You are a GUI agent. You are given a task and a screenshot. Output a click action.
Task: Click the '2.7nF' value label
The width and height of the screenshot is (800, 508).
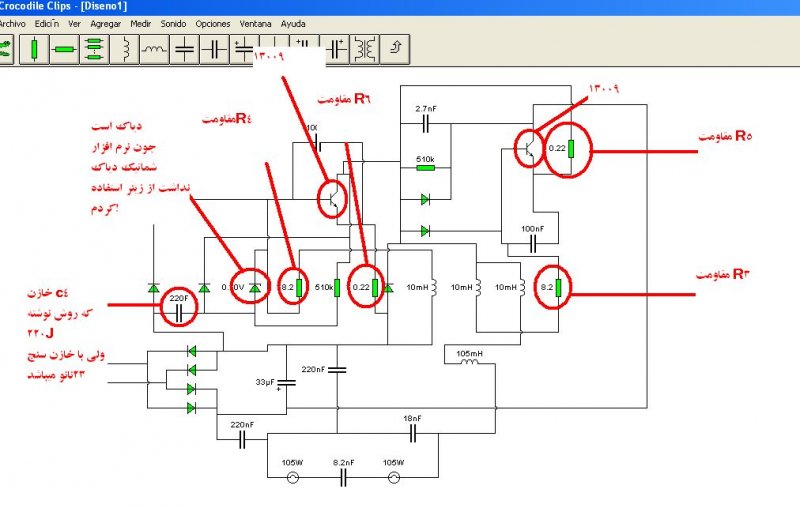point(426,109)
